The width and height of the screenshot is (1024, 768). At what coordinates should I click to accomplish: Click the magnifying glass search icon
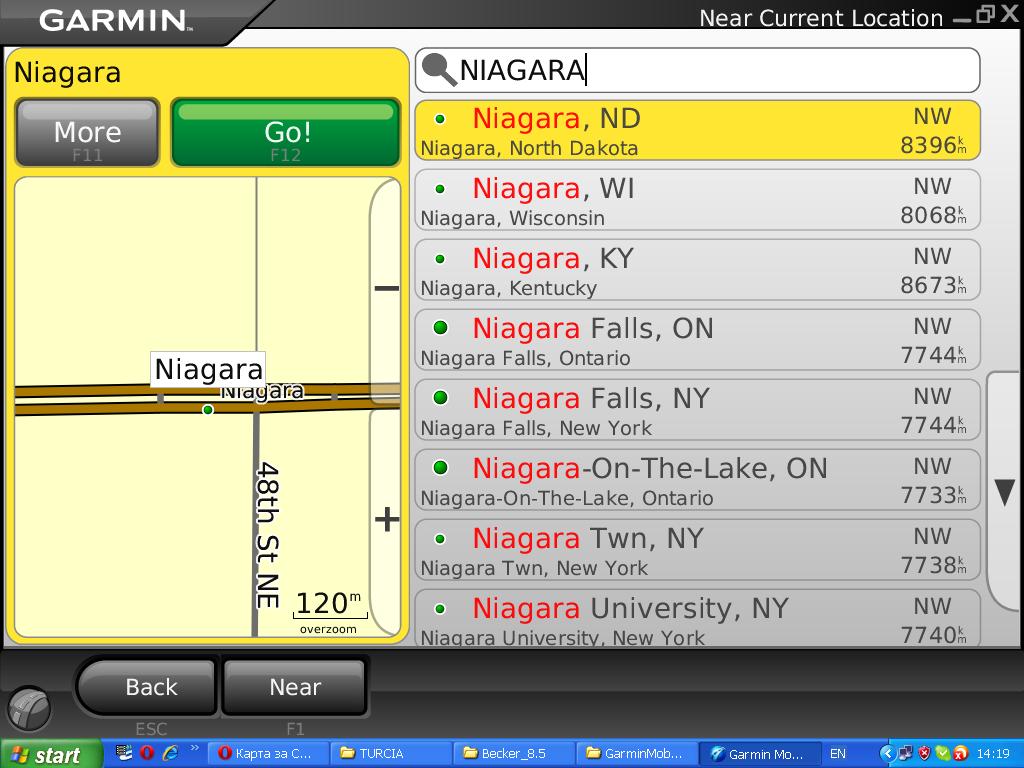(439, 70)
